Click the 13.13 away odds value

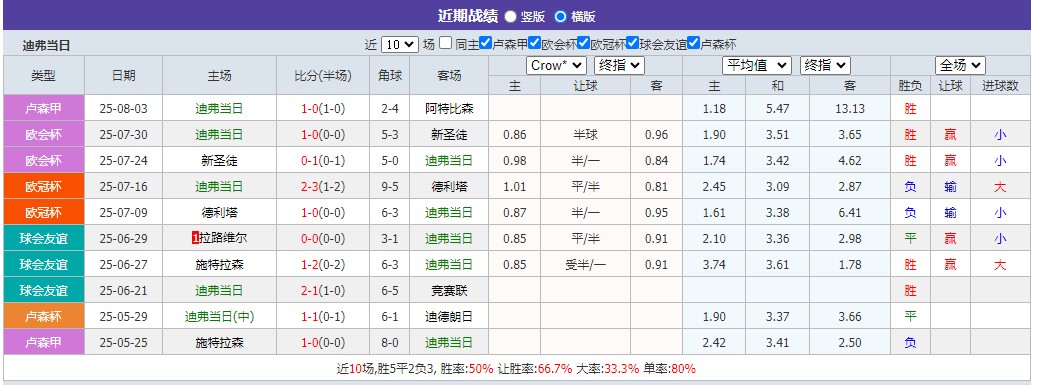850,108
